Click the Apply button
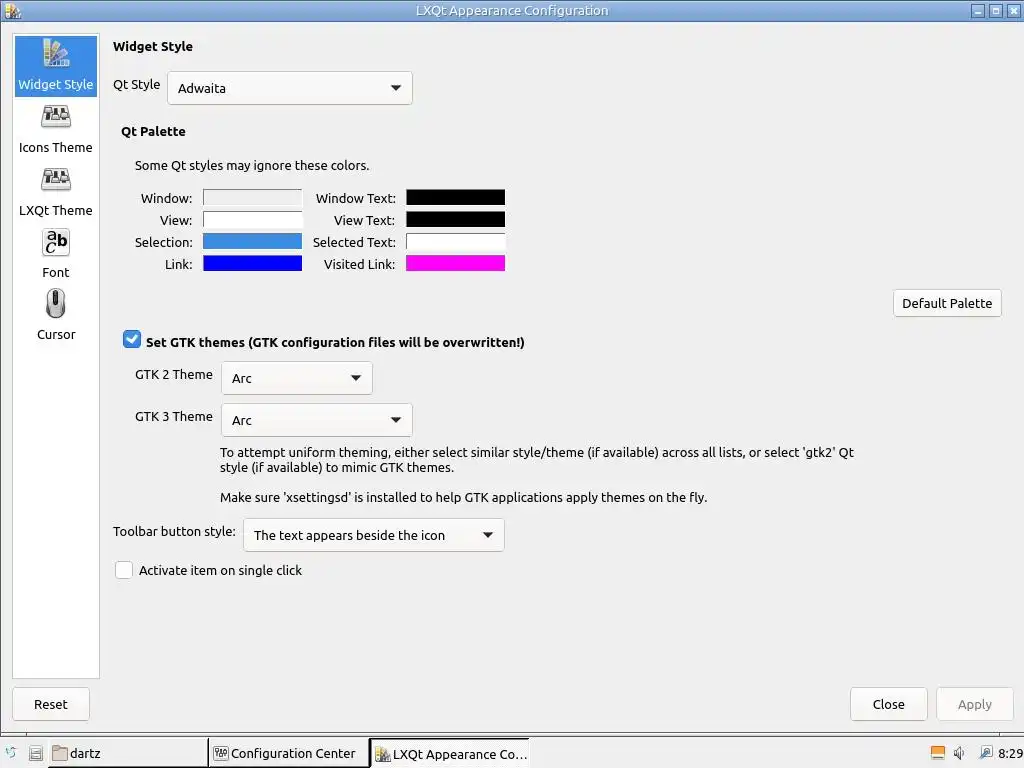Viewport: 1024px width, 768px height. click(974, 704)
